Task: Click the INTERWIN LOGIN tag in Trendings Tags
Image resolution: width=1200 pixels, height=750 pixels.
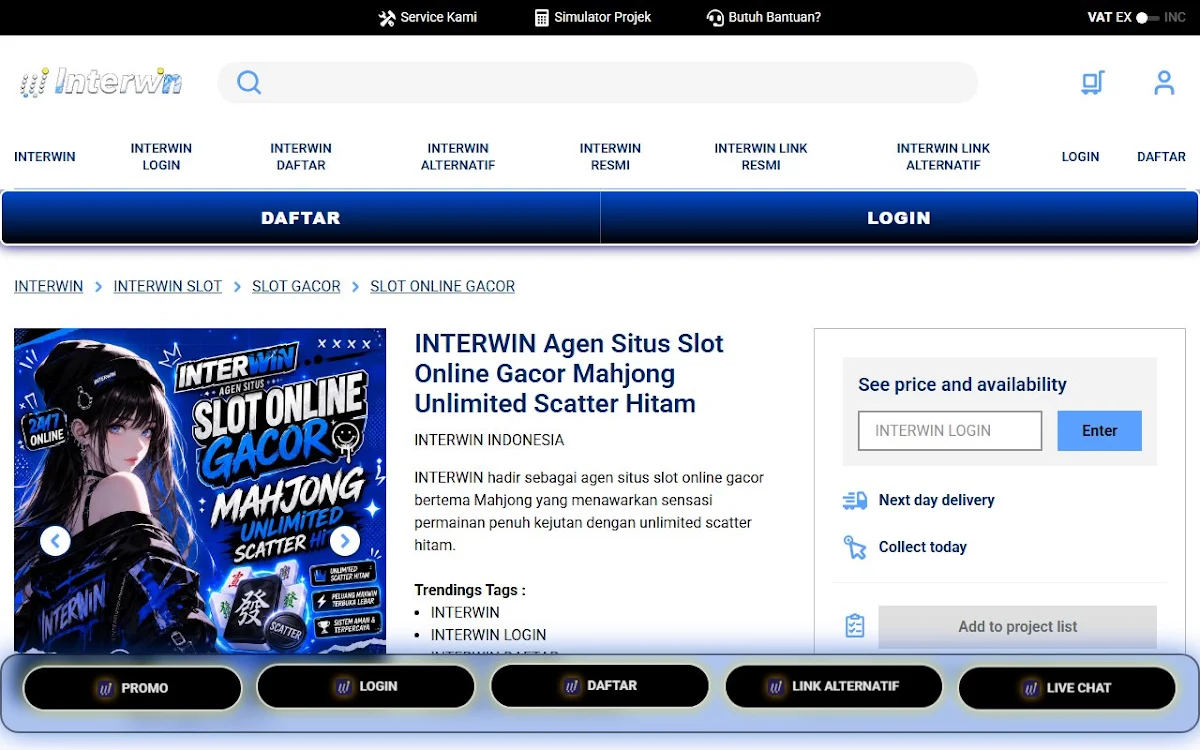Action: [x=489, y=635]
